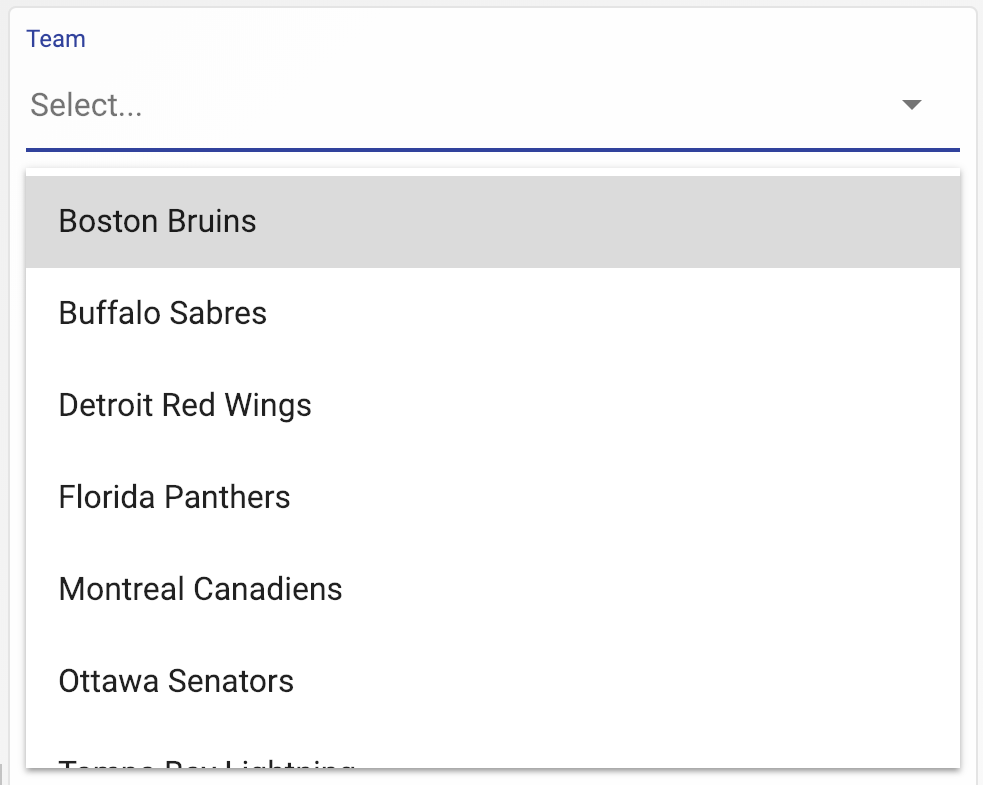Click the Montreal Canadiens list item
Viewport: 983px width, 785px height.
click(x=492, y=589)
